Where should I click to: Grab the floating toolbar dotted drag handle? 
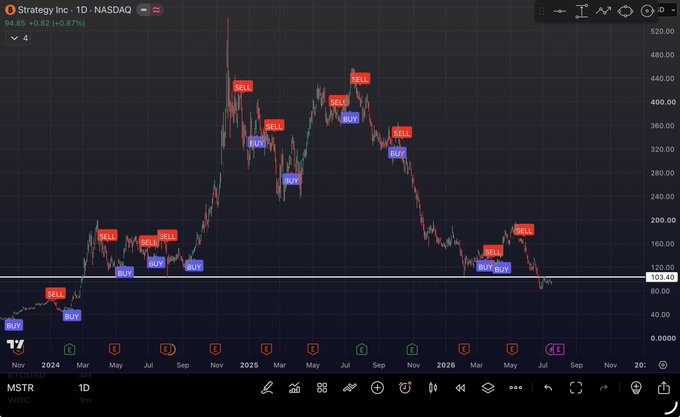(x=542, y=11)
